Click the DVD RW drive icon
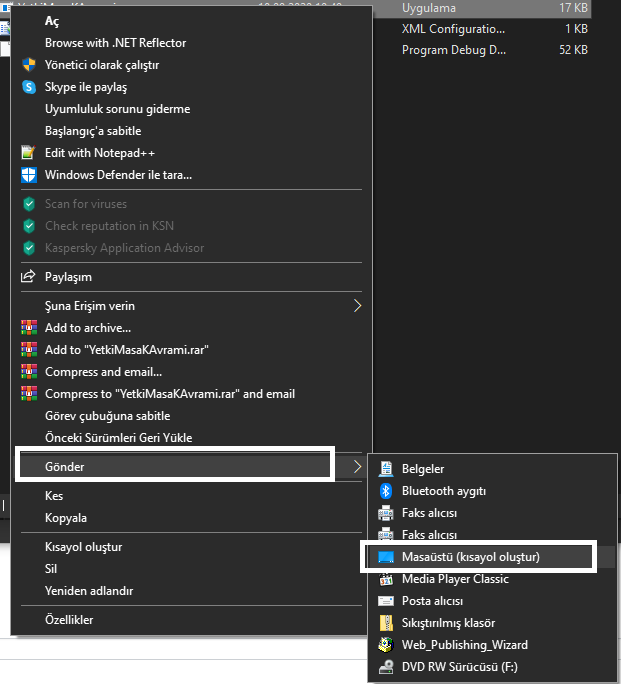621x684 pixels. click(386, 667)
